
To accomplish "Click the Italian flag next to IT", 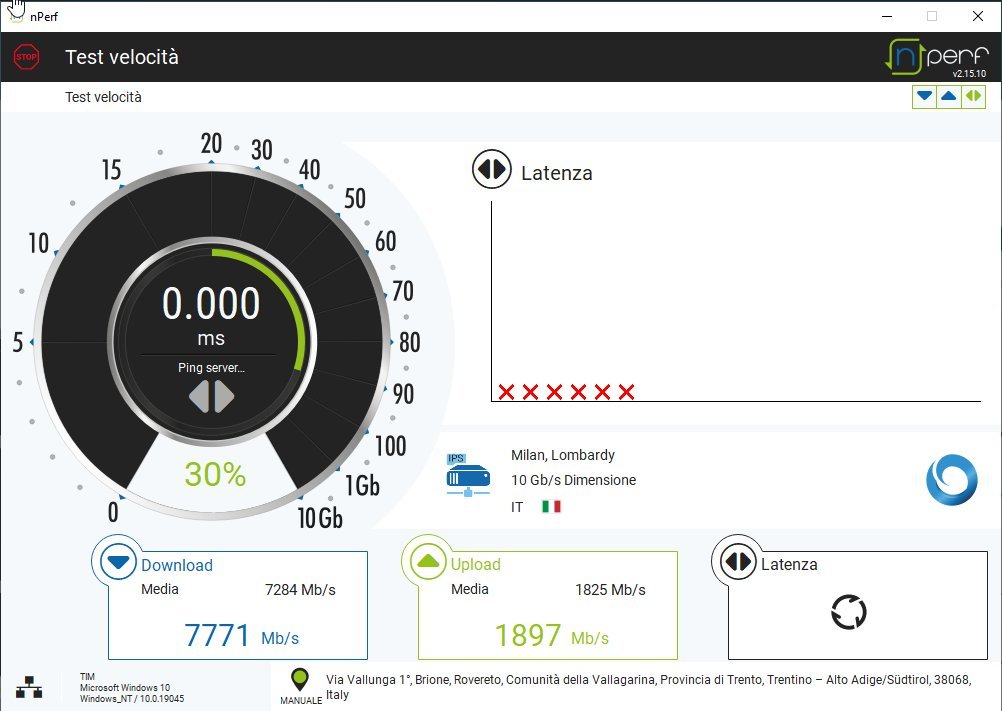I will click(x=551, y=507).
